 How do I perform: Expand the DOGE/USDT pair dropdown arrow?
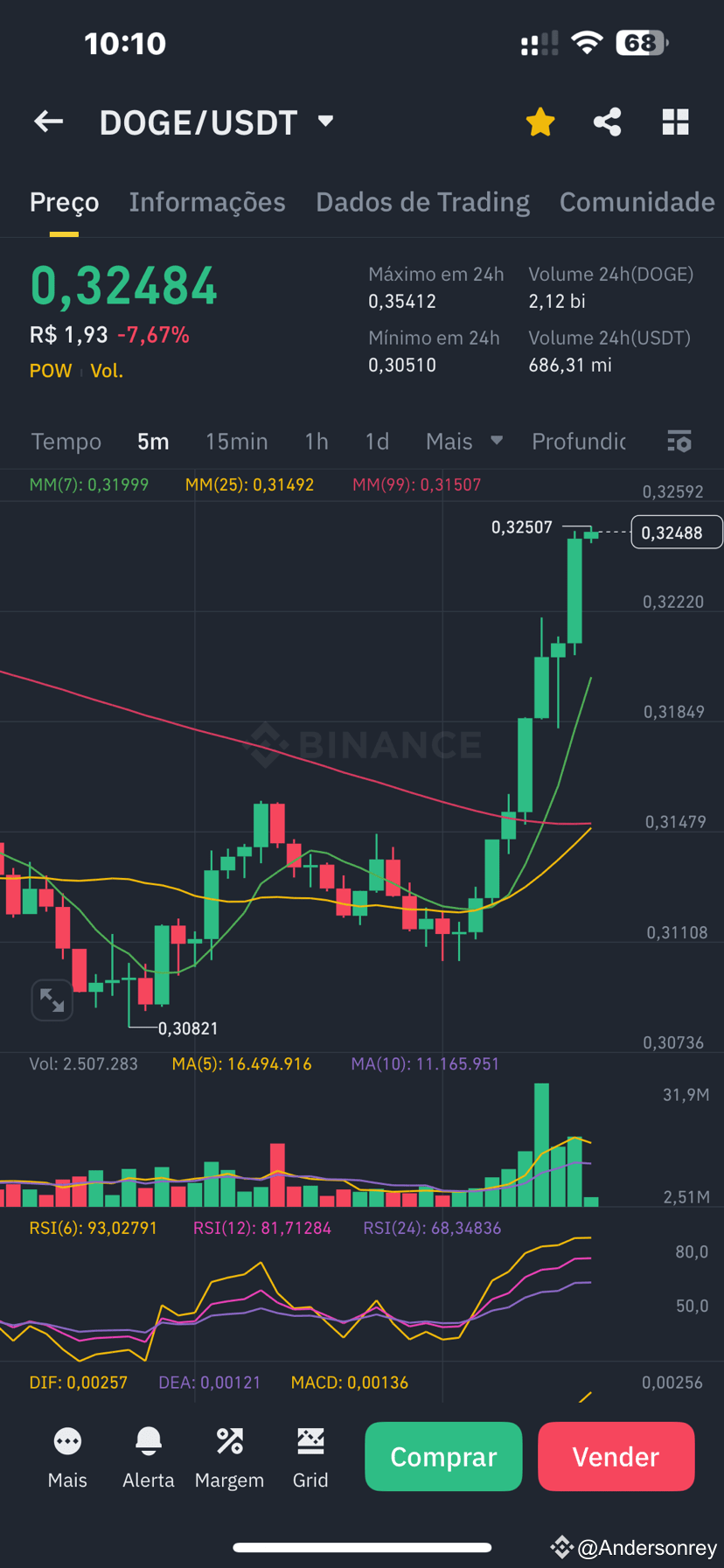click(326, 121)
